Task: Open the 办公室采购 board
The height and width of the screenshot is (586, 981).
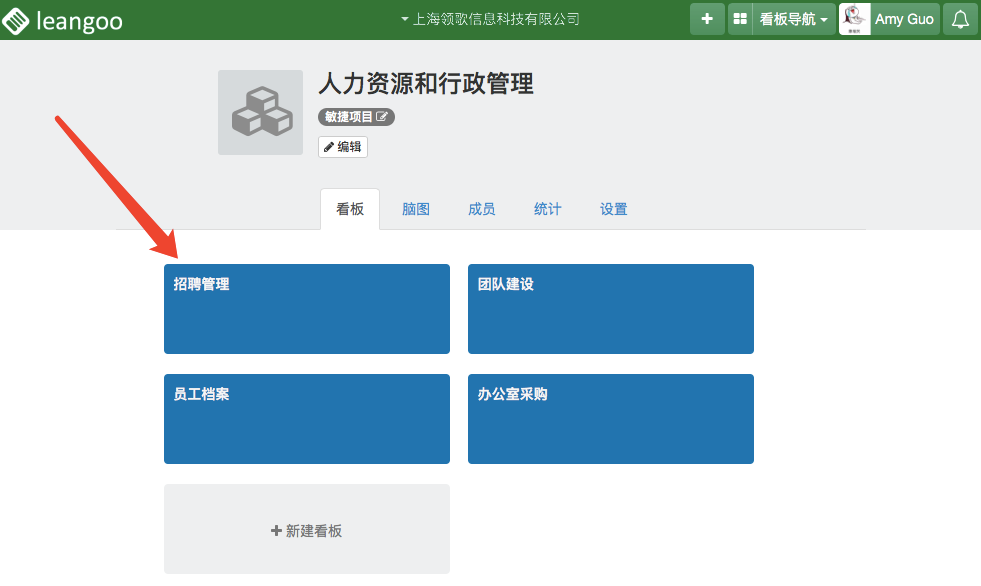Action: click(610, 419)
